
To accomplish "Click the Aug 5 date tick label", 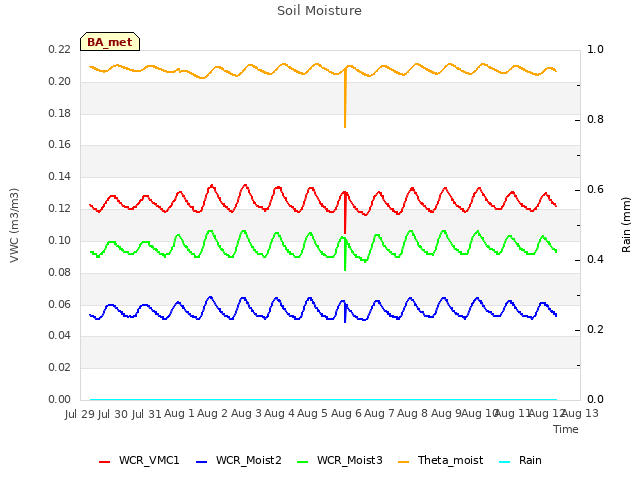I will point(312,414).
